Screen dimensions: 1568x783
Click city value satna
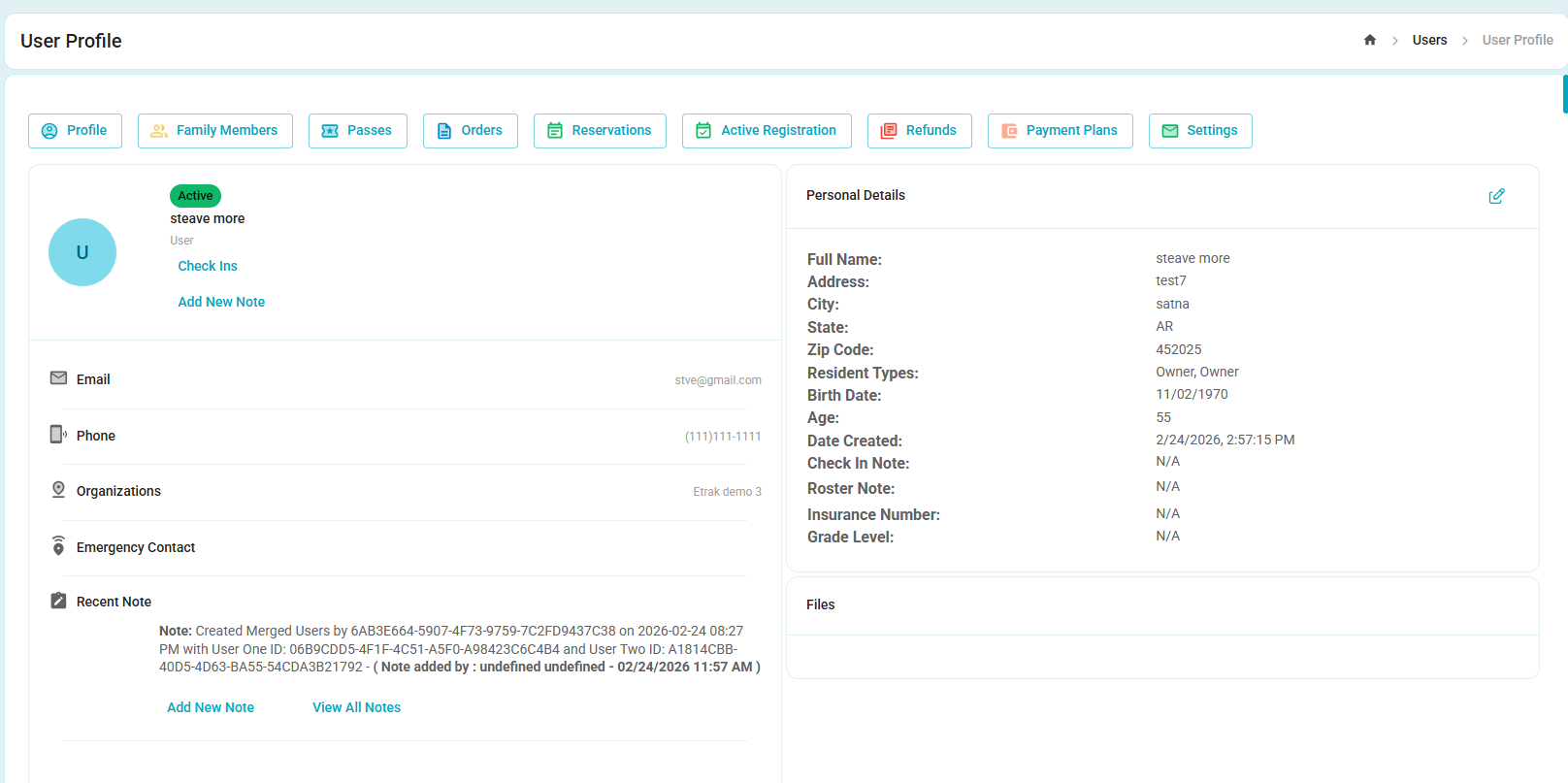point(1172,304)
